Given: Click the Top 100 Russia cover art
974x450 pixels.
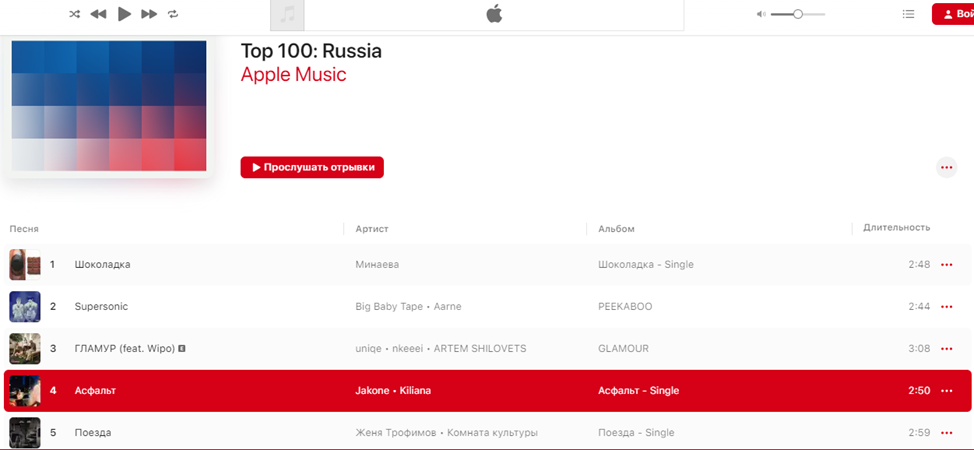Looking at the screenshot, I should [x=109, y=106].
